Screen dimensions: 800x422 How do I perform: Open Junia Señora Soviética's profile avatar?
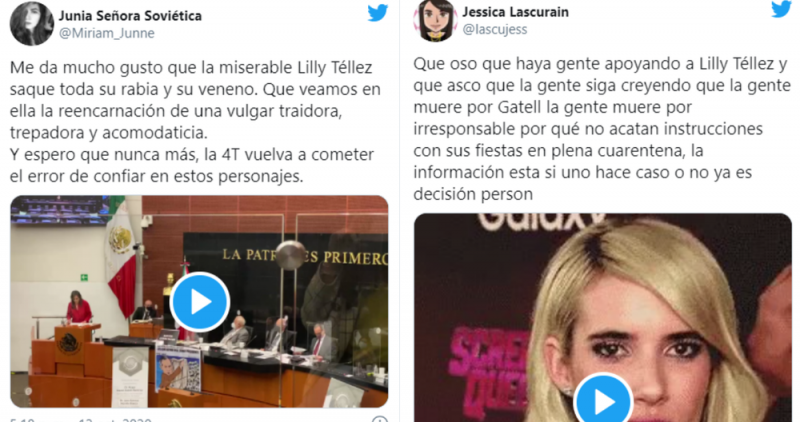[32, 23]
